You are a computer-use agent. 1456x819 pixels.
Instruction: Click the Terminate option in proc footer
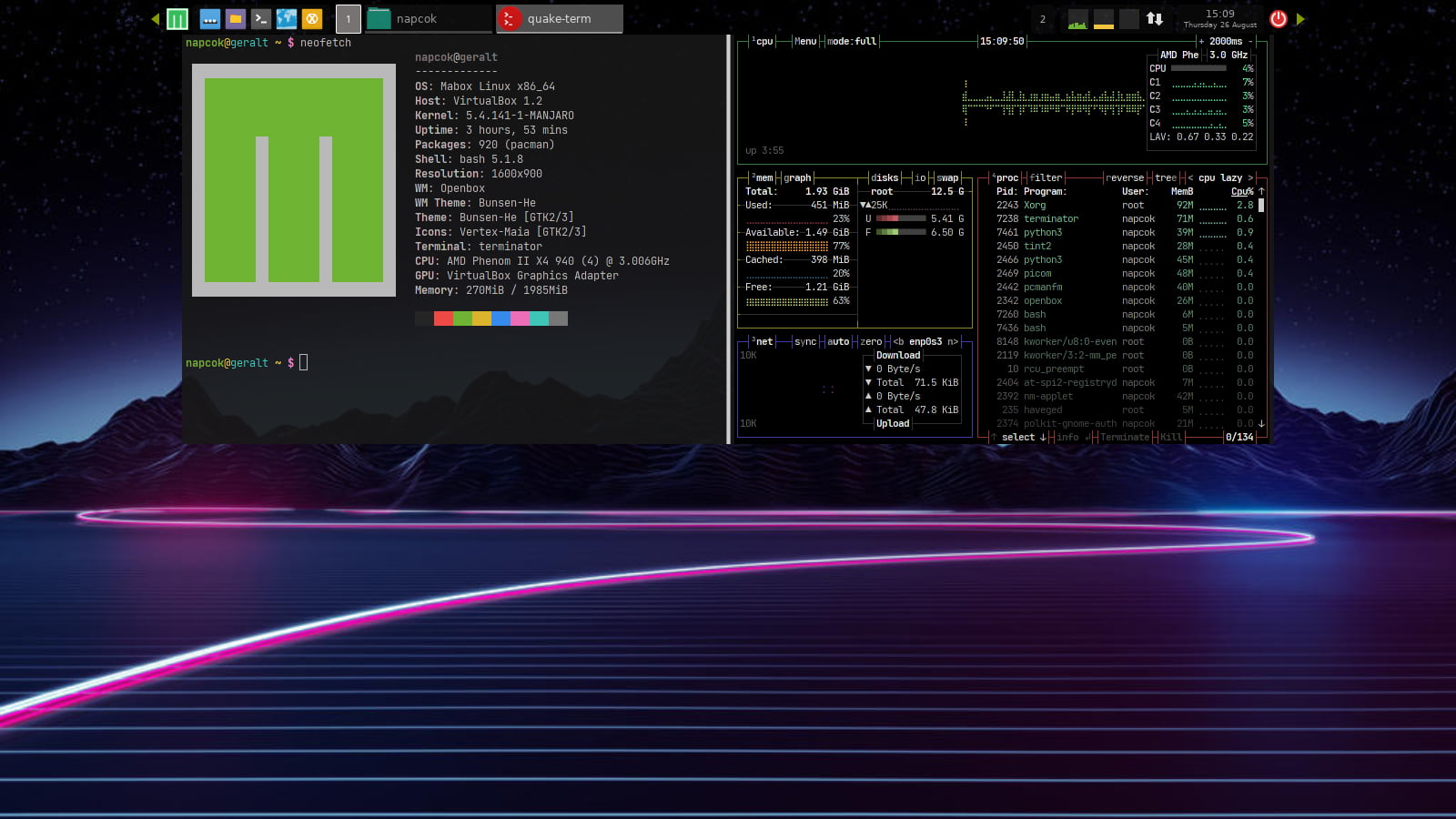point(1125,437)
